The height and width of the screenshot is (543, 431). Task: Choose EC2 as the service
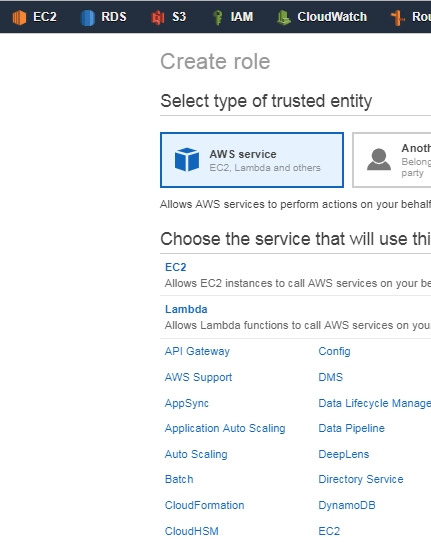[176, 267]
